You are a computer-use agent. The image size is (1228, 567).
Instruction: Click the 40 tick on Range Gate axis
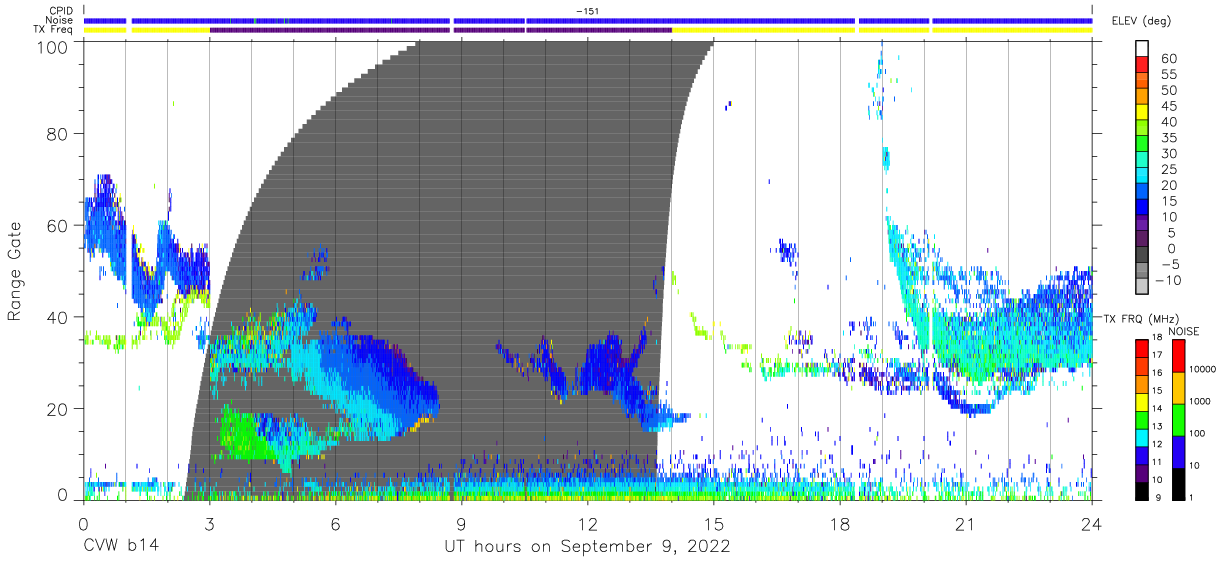56,316
